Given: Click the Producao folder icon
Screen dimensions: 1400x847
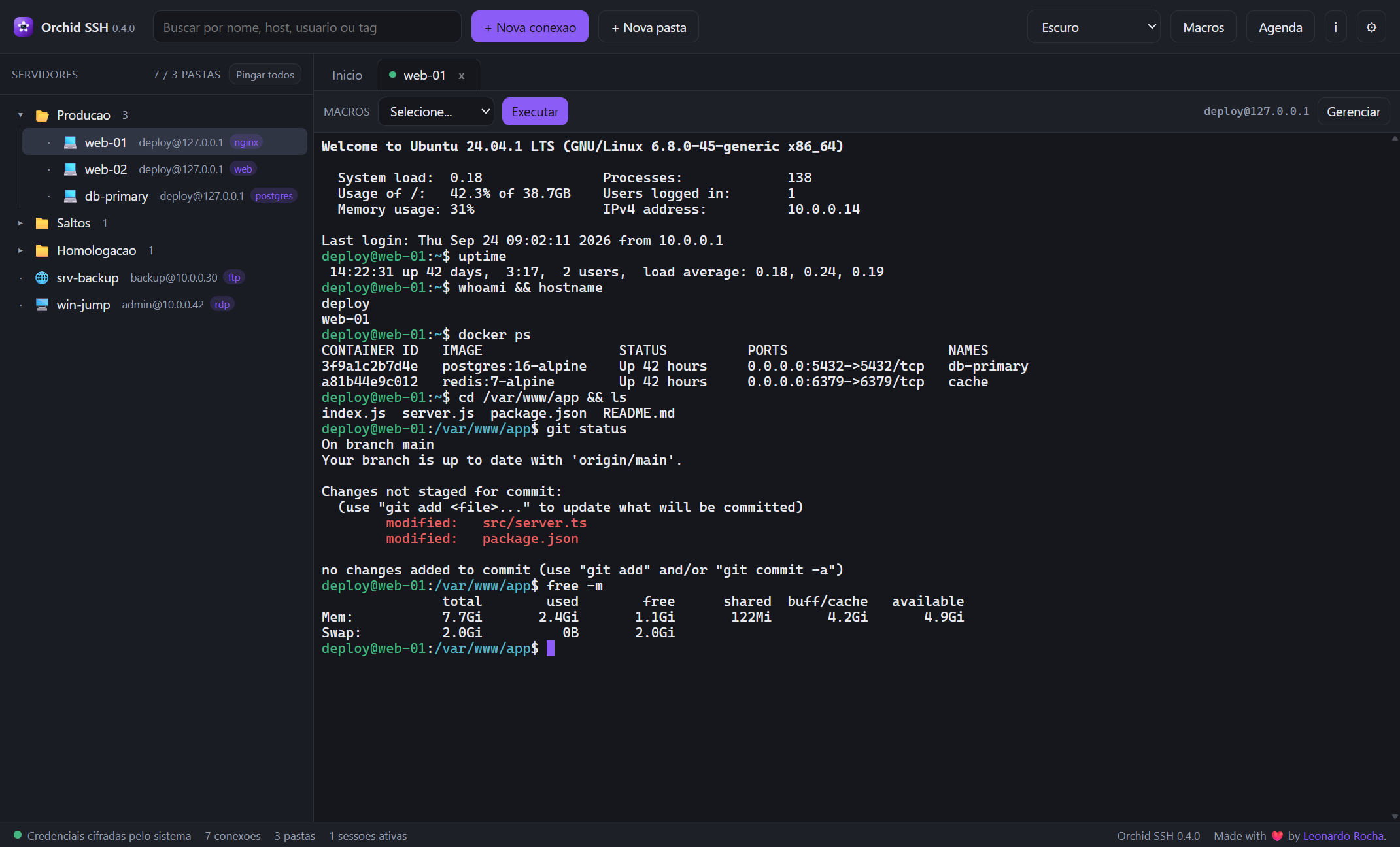Looking at the screenshot, I should pyautogui.click(x=43, y=115).
